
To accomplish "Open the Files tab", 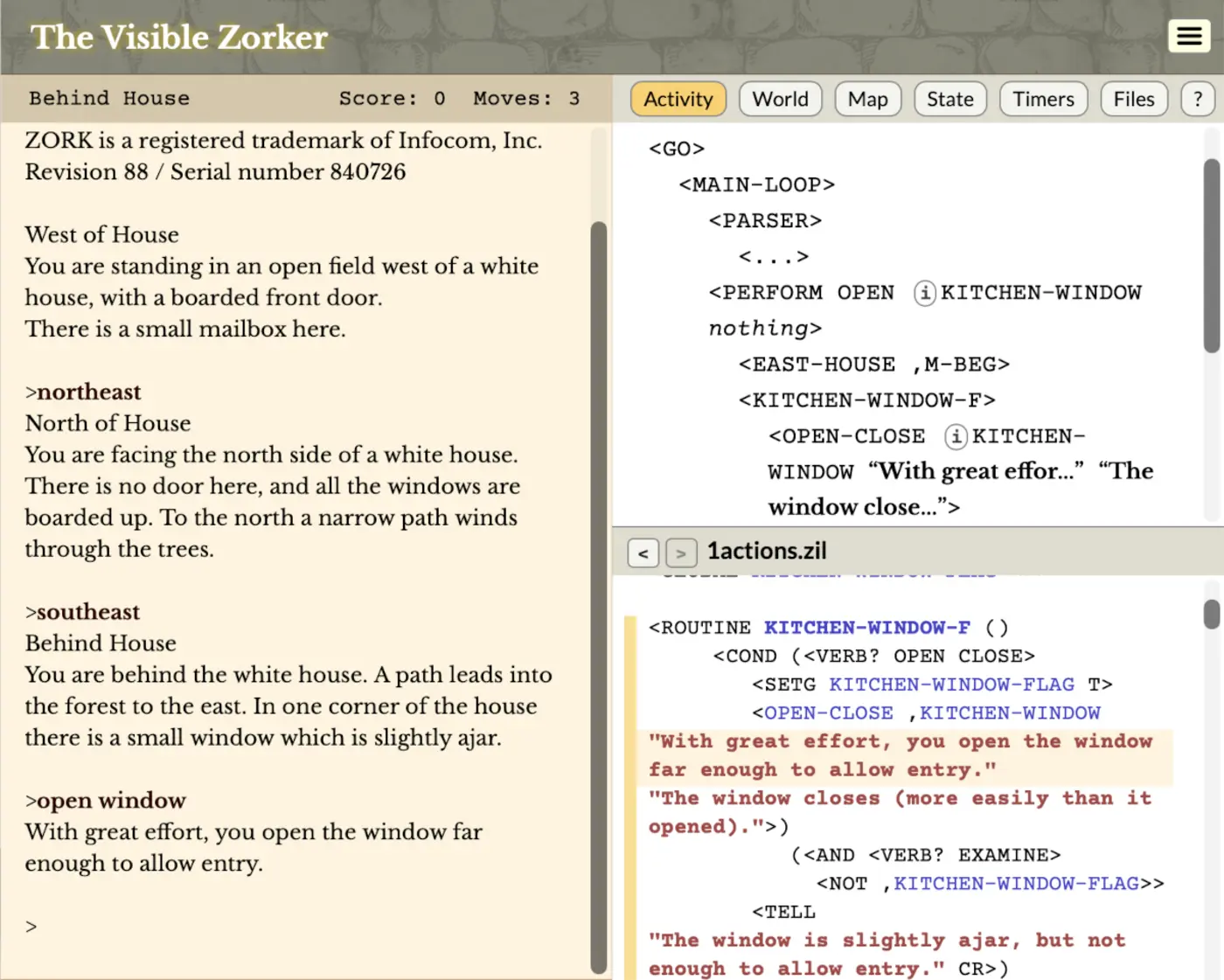I will click(x=1134, y=99).
